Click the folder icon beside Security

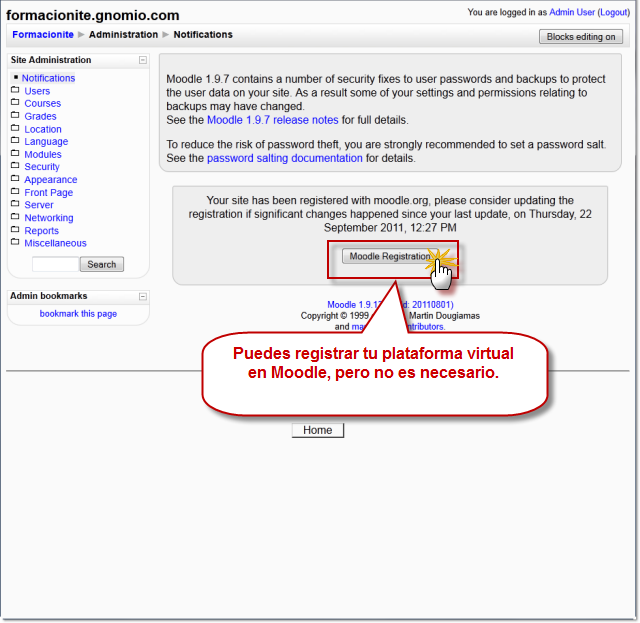point(15,167)
